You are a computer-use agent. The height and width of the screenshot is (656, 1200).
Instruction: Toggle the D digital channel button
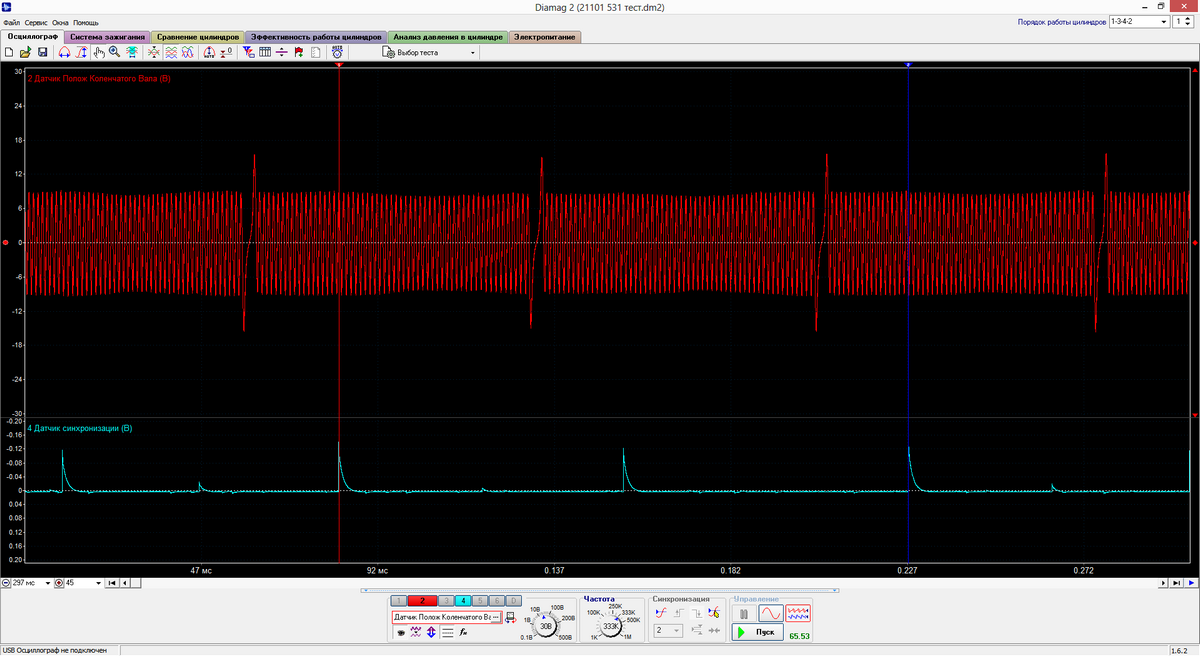[513, 600]
